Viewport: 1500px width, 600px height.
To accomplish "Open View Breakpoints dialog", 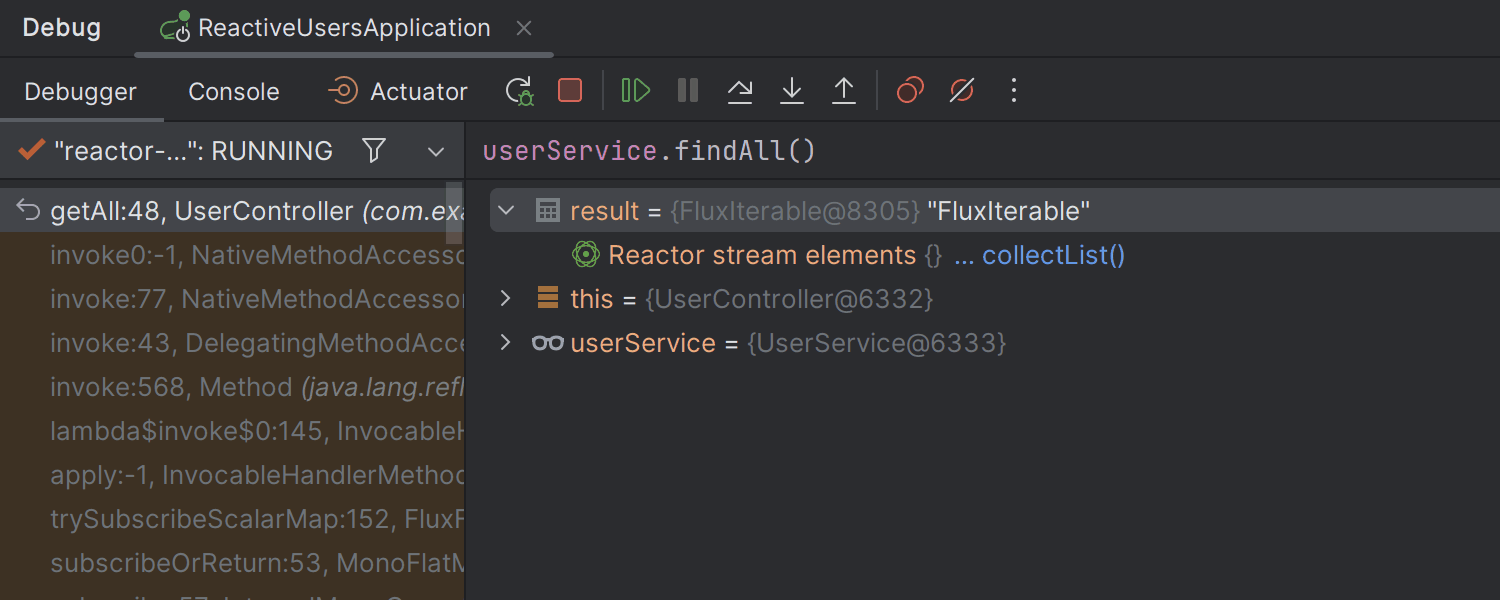I will [910, 91].
